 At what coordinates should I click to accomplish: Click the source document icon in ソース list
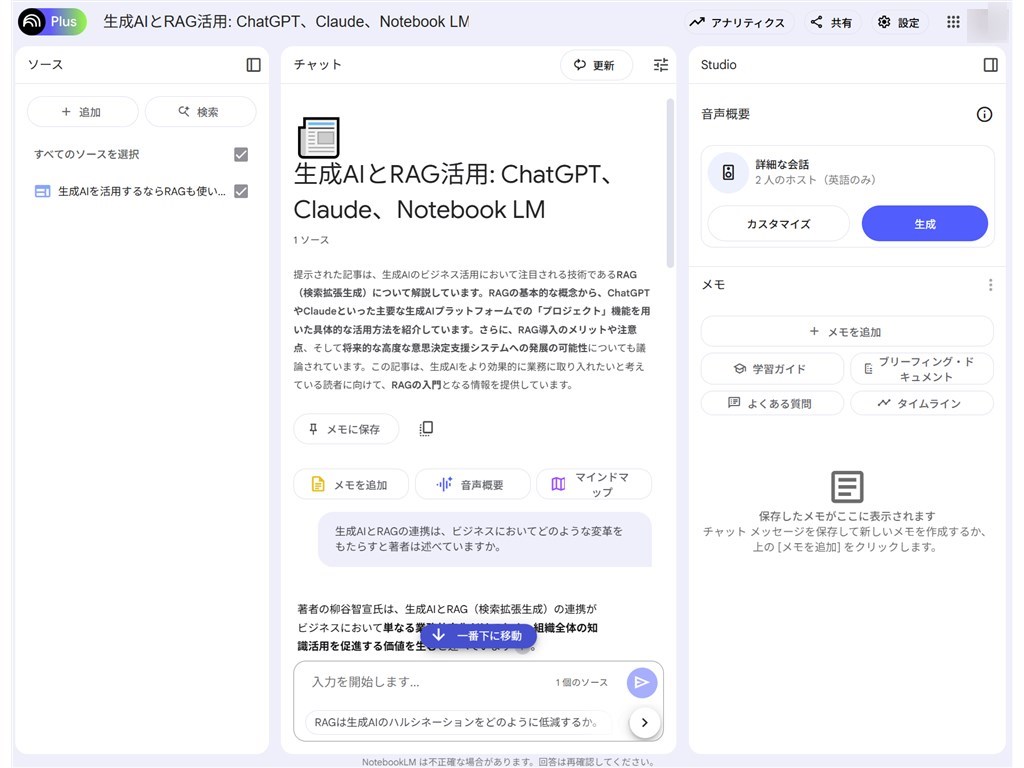coord(42,191)
